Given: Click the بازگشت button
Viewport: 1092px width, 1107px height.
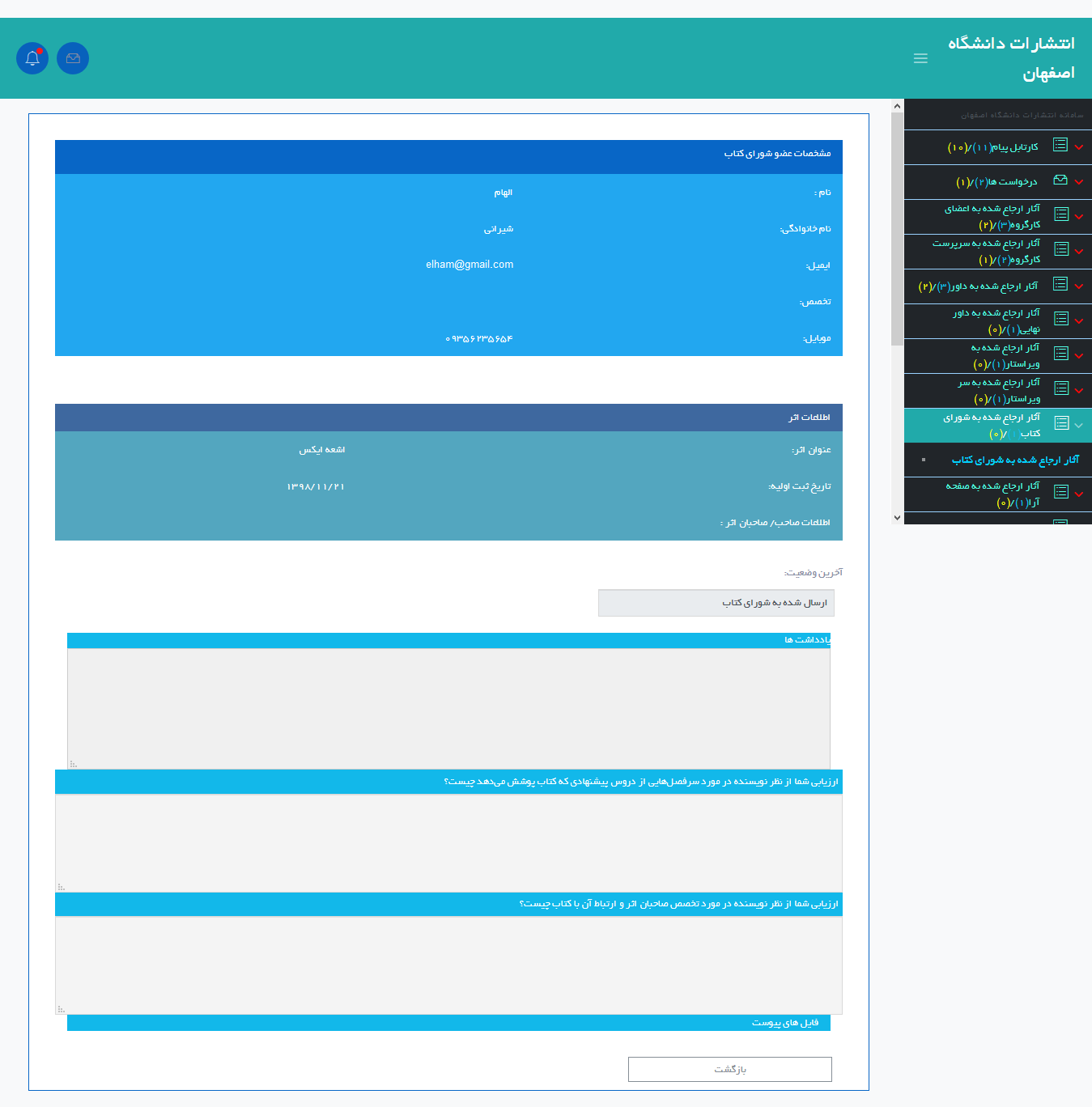Looking at the screenshot, I should [729, 1069].
